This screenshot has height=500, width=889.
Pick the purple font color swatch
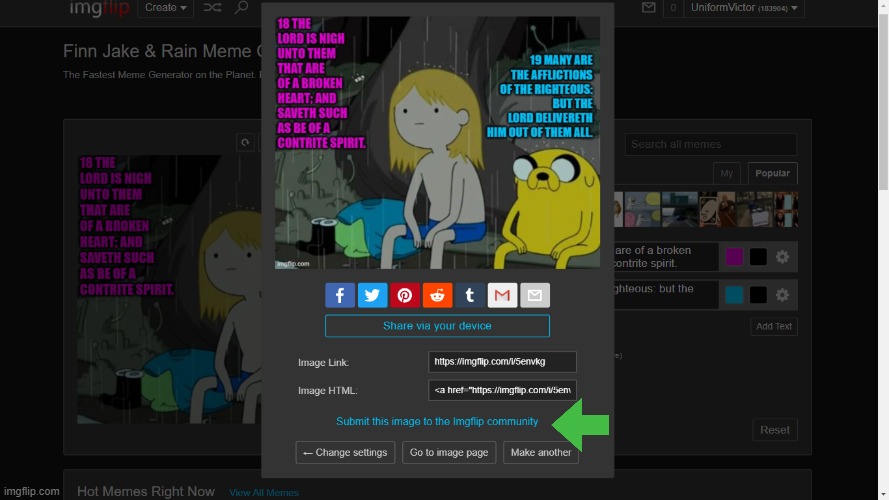pyautogui.click(x=734, y=257)
